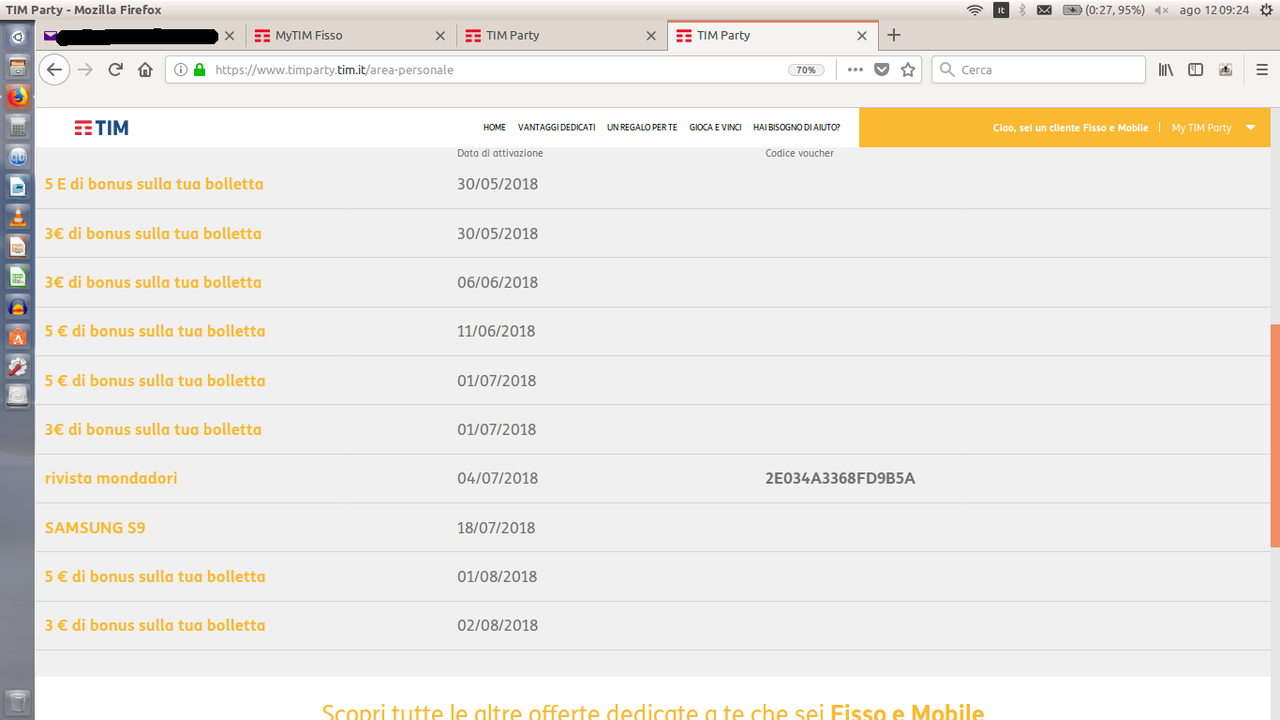The image size is (1280, 720).
Task: Reload the current page
Action: [x=115, y=70]
